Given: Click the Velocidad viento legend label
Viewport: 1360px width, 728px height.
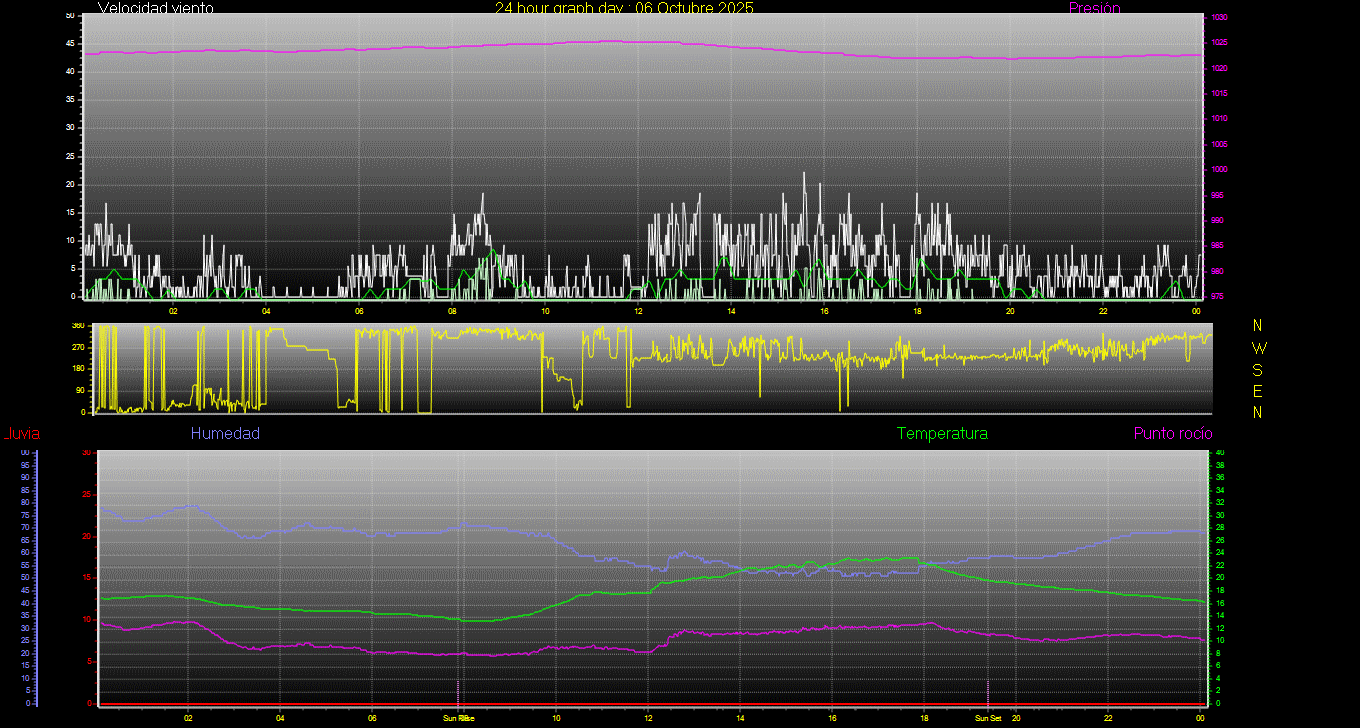Looking at the screenshot, I should click(x=155, y=8).
